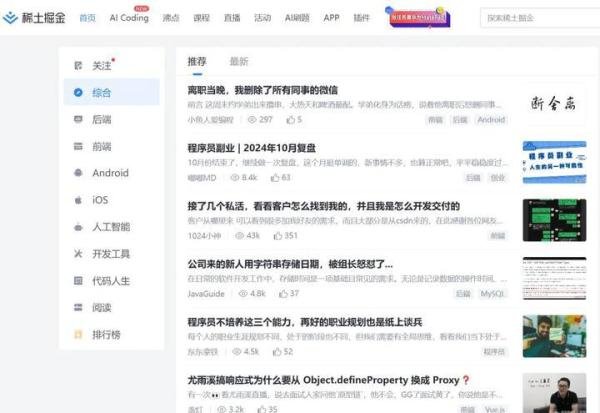Click the 程序员副业 blue thumbnail
Image resolution: width=600 pixels, height=413 pixels.
click(x=554, y=162)
